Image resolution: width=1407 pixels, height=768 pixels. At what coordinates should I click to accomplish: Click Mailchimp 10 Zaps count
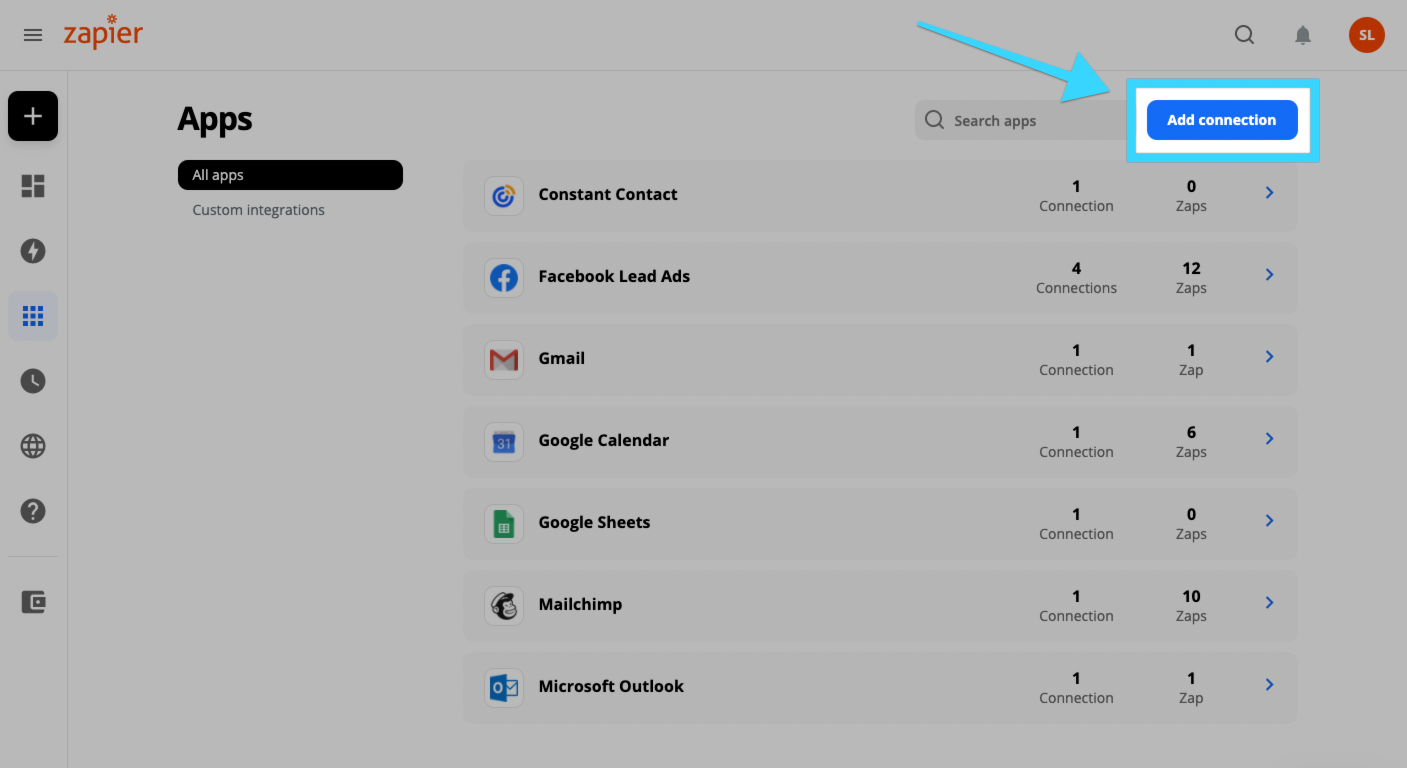(x=1191, y=605)
